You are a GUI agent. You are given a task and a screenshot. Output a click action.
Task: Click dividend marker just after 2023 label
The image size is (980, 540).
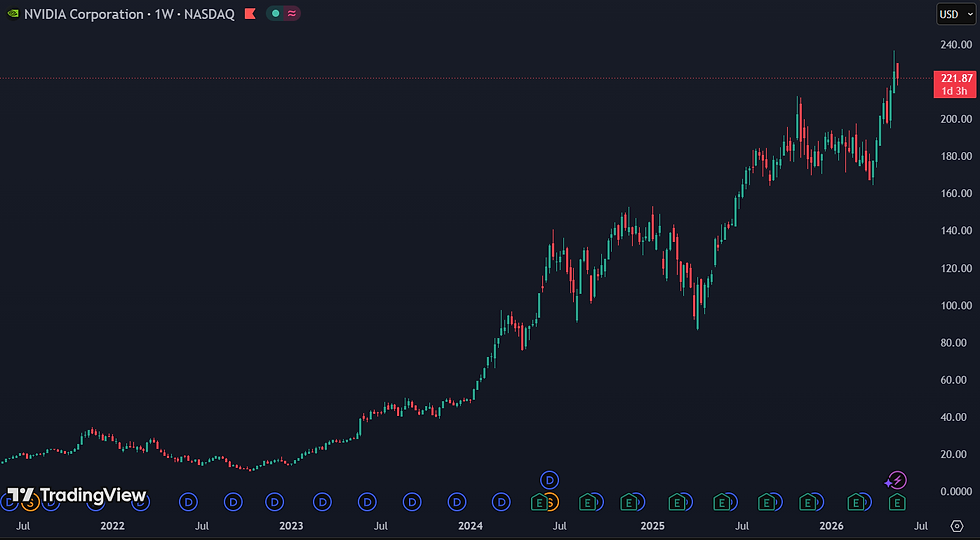point(322,501)
